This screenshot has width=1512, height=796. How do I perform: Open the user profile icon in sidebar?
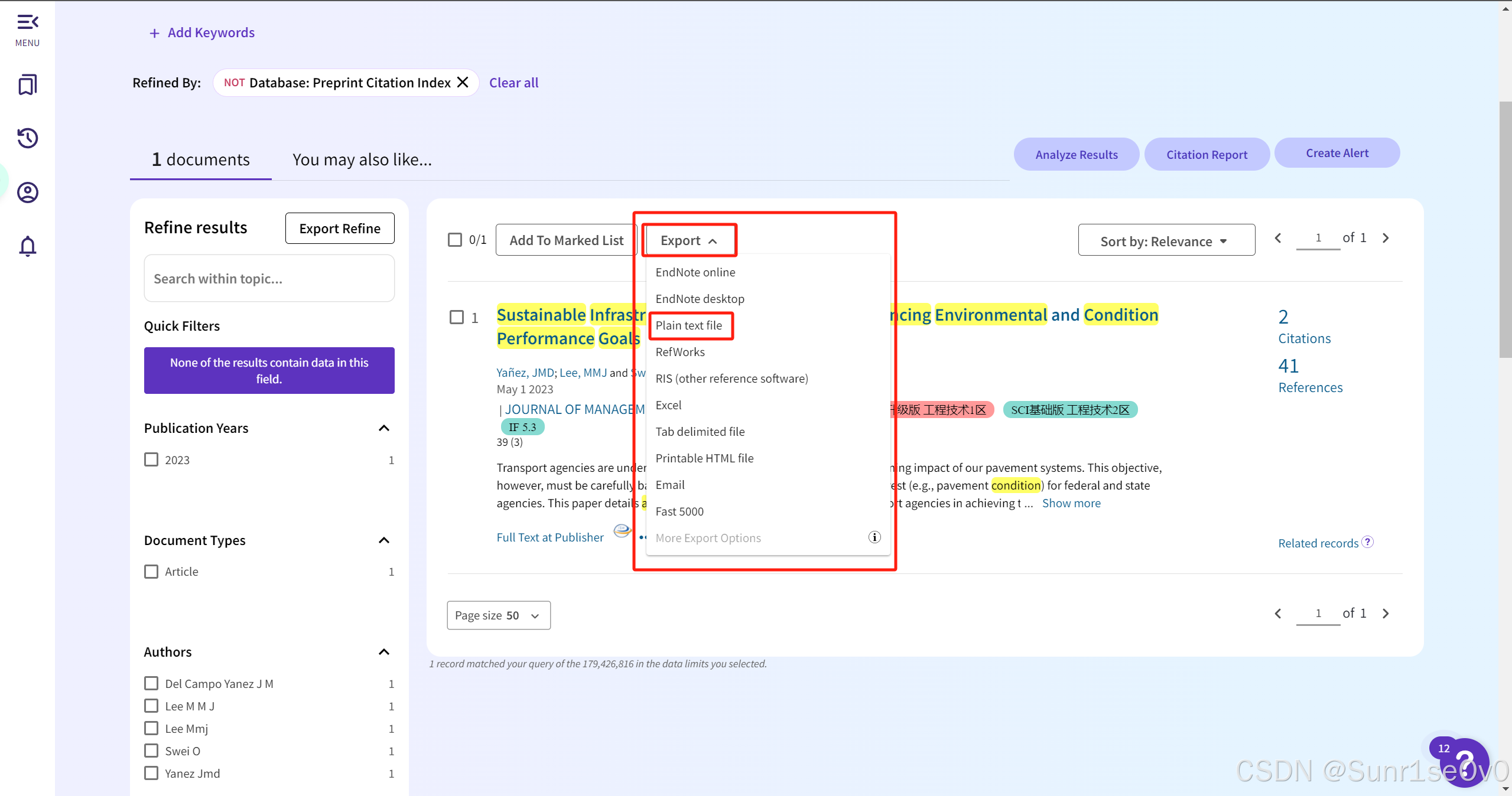27,193
